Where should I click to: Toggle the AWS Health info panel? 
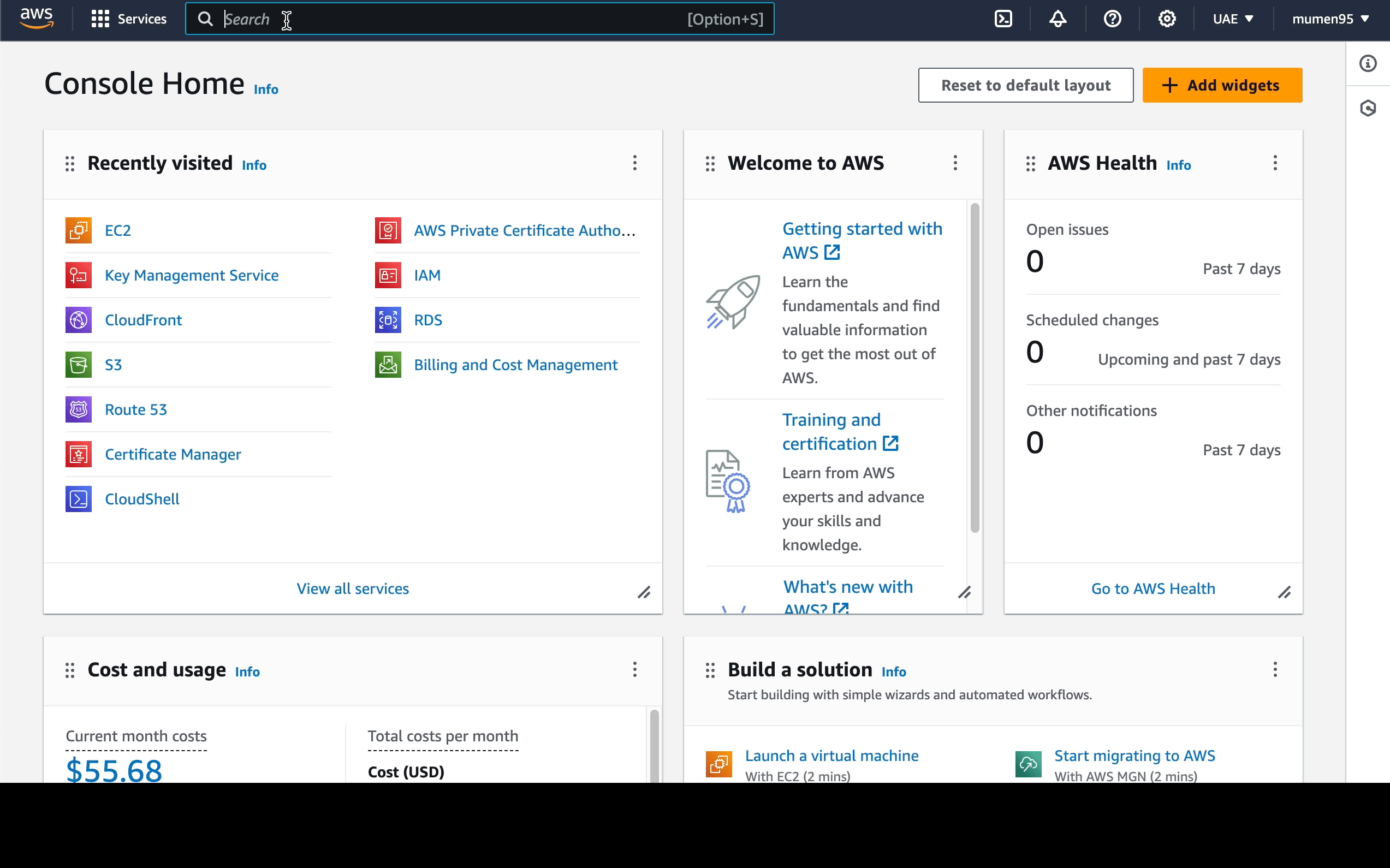click(1180, 164)
